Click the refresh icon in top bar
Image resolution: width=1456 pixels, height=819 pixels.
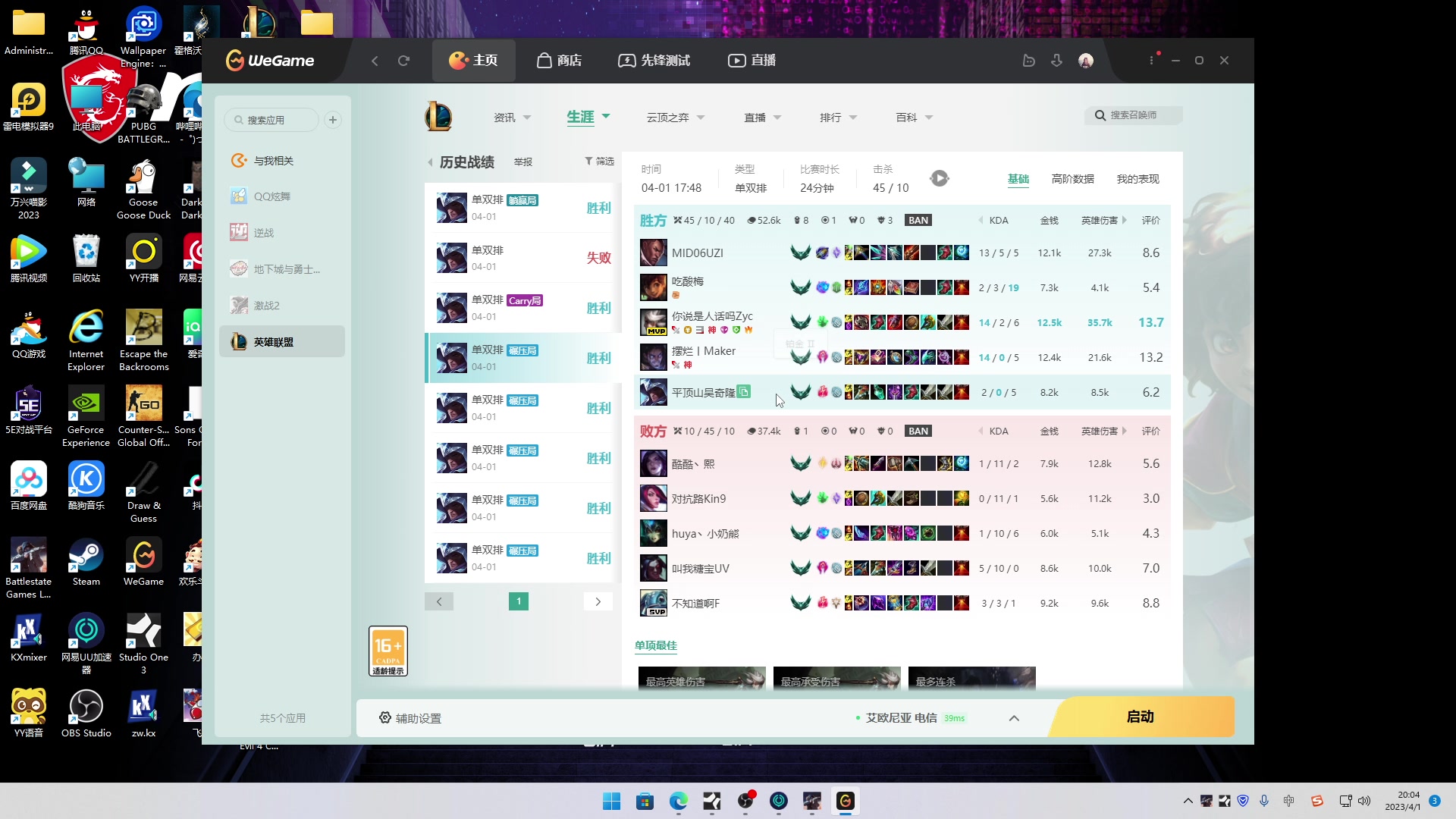[403, 61]
